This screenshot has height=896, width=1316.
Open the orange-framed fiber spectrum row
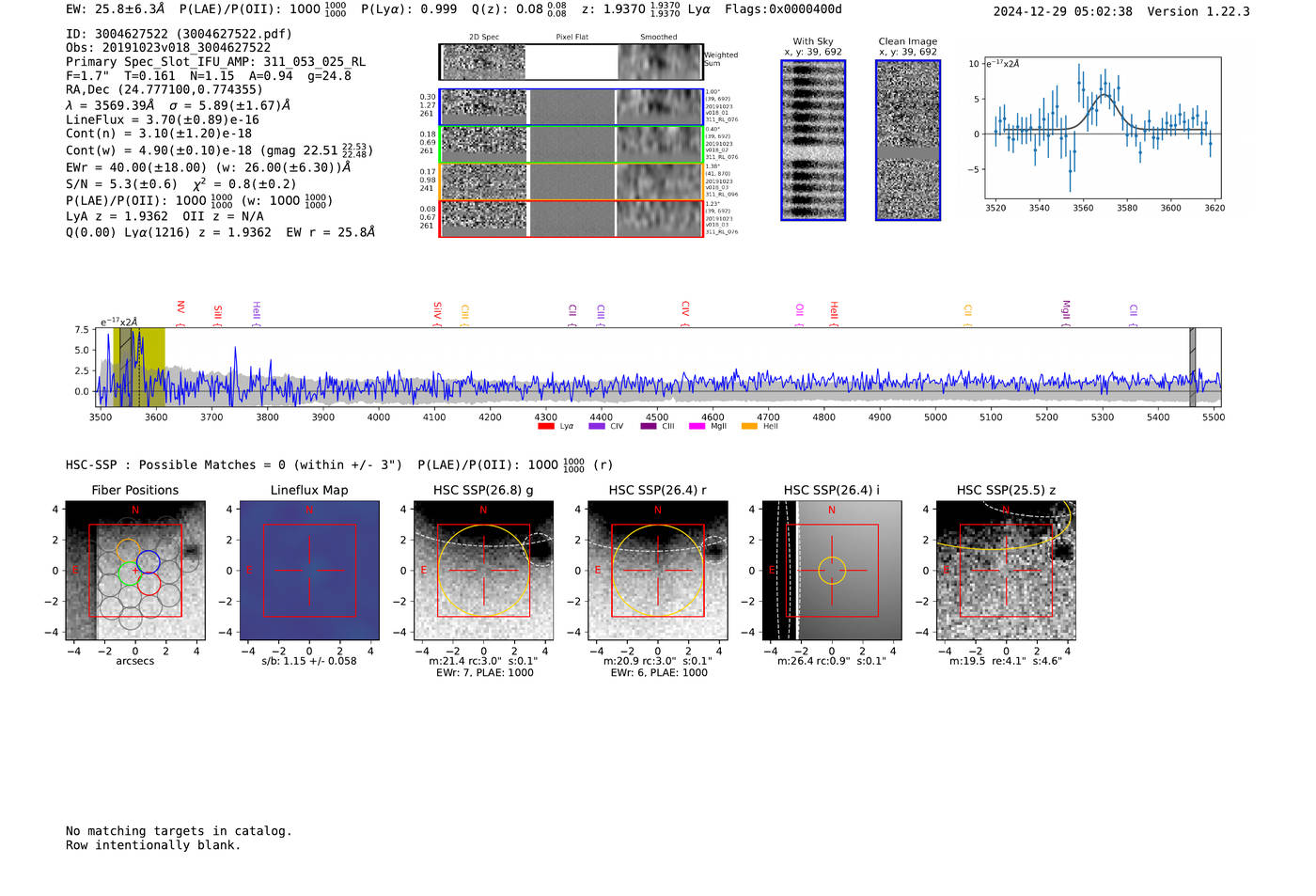(x=572, y=181)
